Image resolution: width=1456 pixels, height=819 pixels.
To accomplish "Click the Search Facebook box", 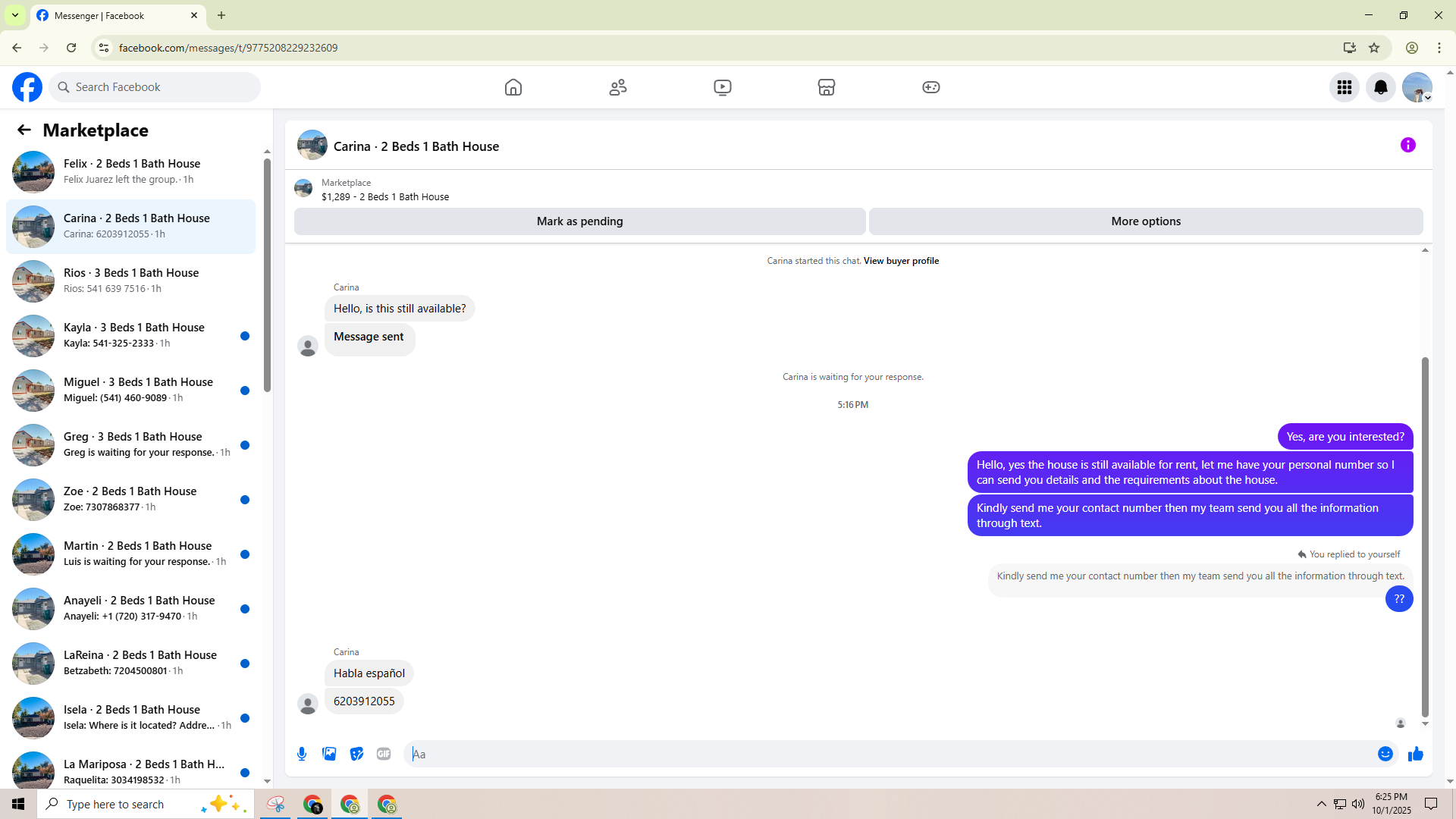I will (x=155, y=87).
